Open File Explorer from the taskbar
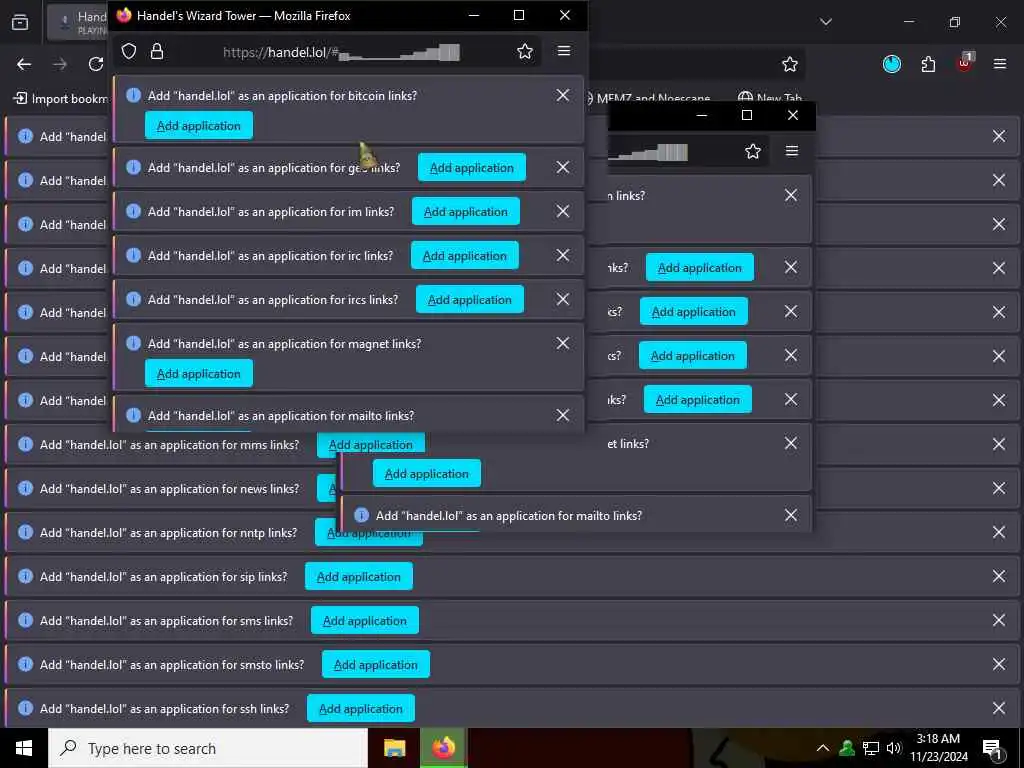Image resolution: width=1024 pixels, height=768 pixels. coord(394,748)
